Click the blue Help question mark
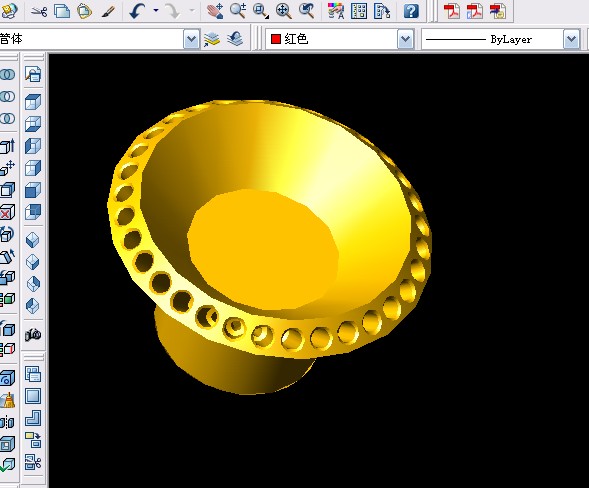The height and width of the screenshot is (488, 589). 411,11
